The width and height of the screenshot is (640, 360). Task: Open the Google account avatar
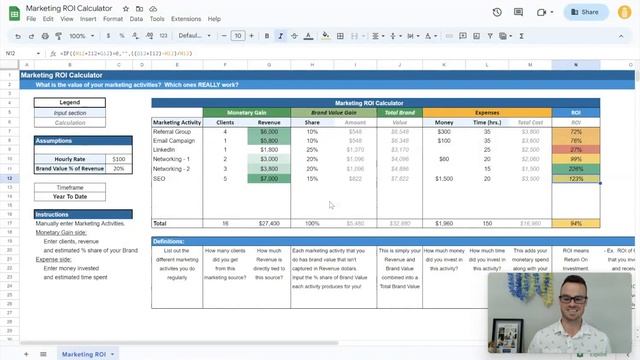click(x=624, y=12)
